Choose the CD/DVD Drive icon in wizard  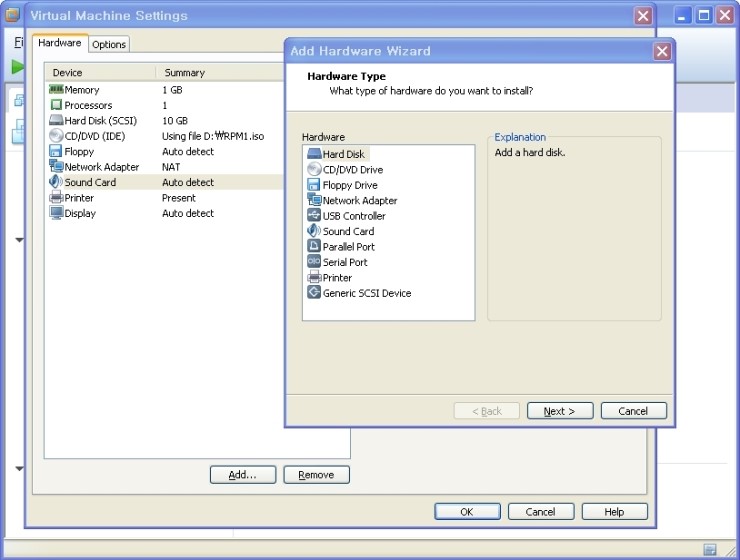coord(314,170)
